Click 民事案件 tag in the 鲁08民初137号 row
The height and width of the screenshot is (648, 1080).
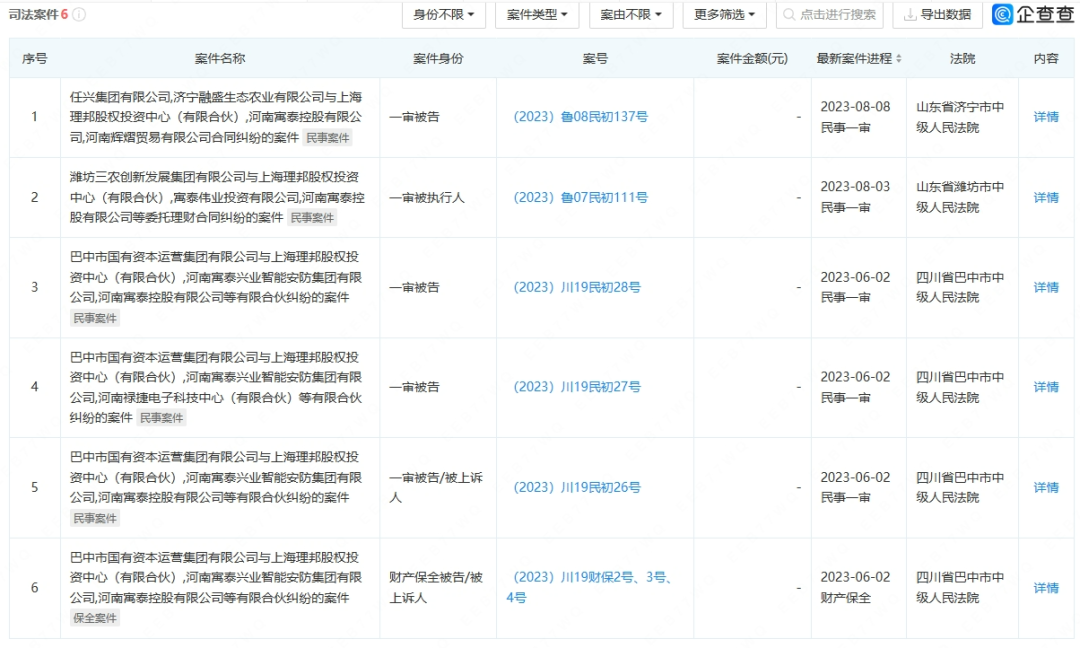(x=328, y=138)
